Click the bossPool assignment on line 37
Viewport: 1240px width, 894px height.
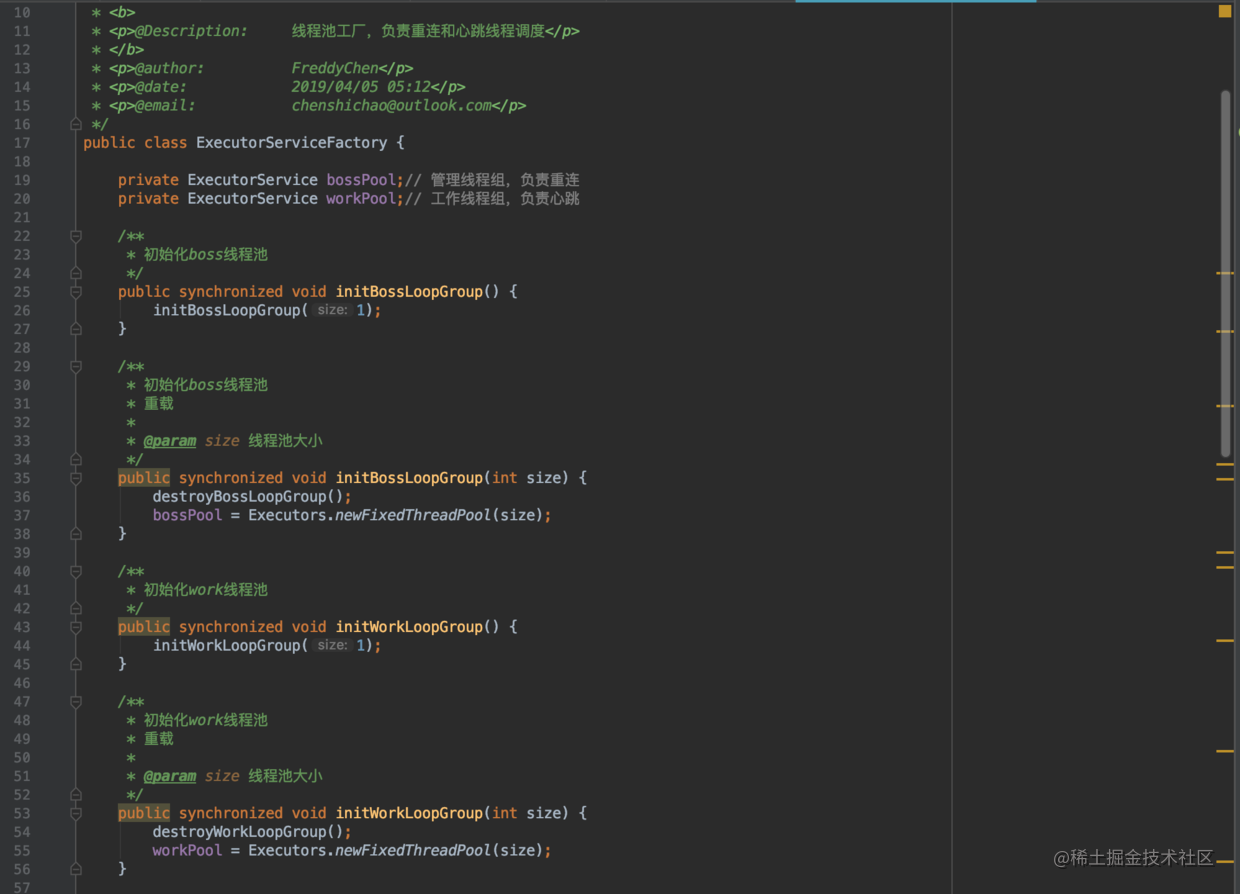(x=187, y=516)
